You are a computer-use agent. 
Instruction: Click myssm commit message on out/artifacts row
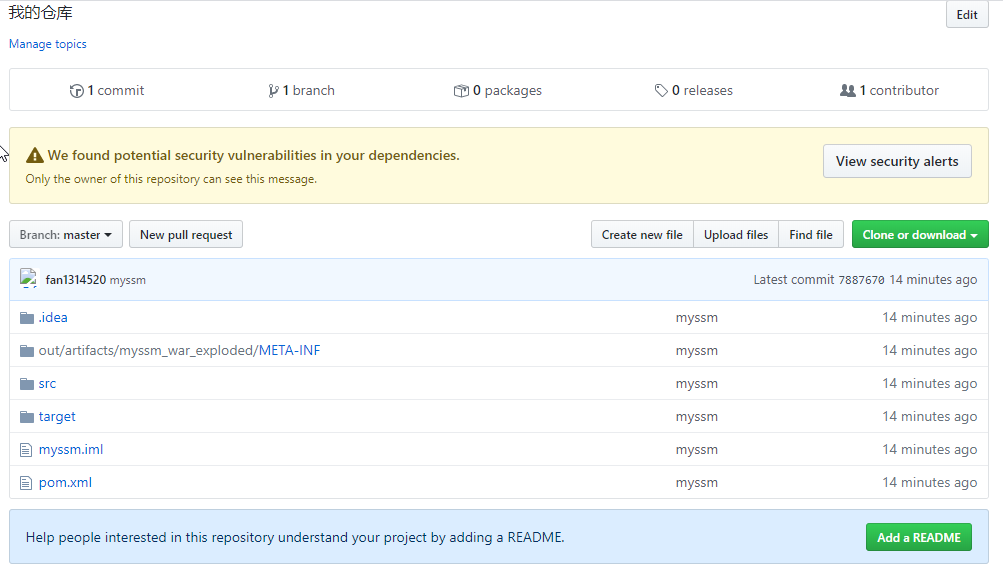click(697, 351)
